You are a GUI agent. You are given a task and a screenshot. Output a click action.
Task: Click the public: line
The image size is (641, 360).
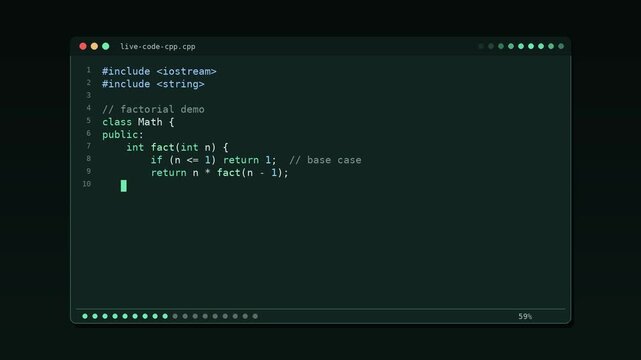coord(123,135)
